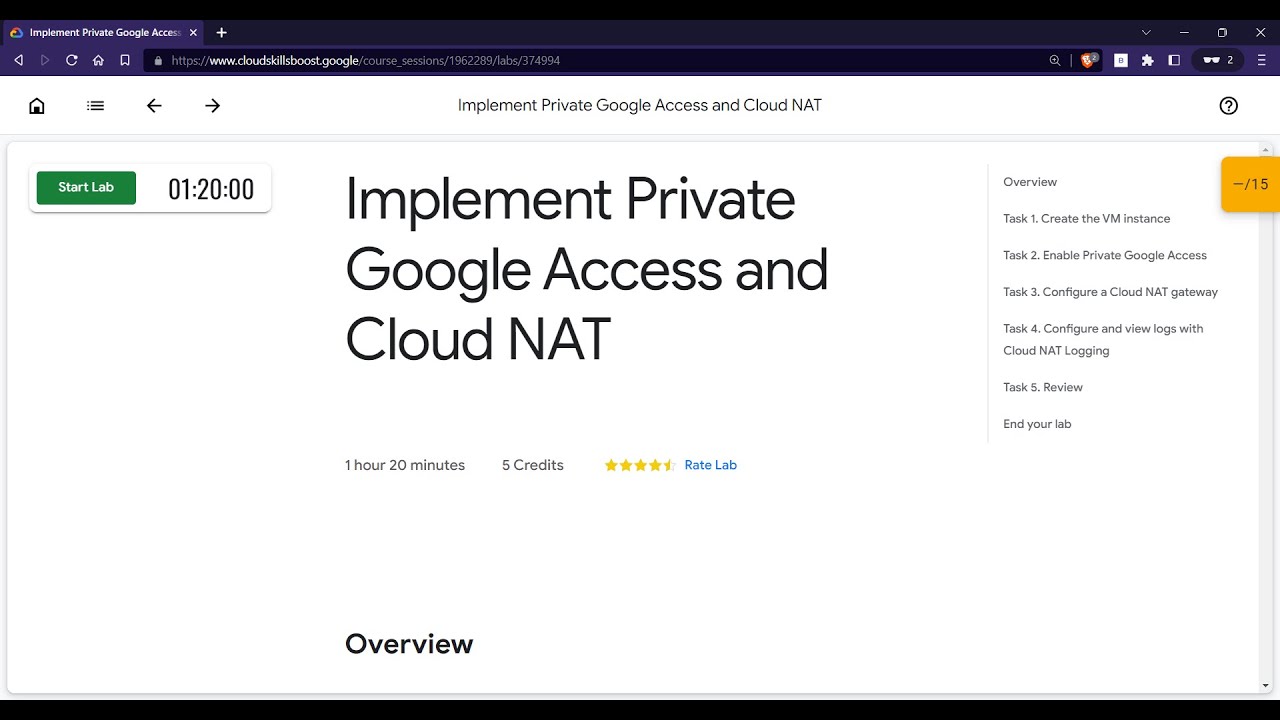Viewport: 1280px width, 720px height.
Task: Jump to Overview in the outline
Action: tap(1030, 182)
